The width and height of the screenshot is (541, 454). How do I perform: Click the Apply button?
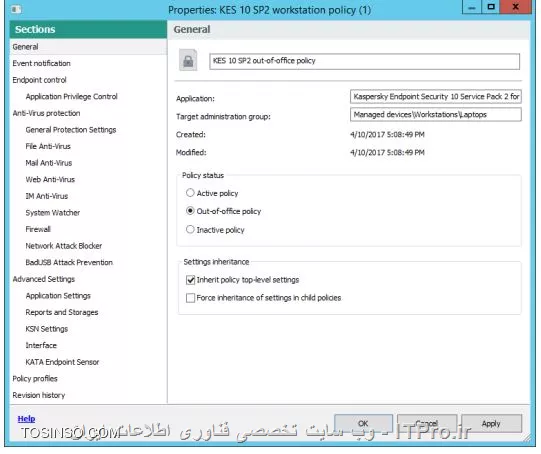pos(491,423)
